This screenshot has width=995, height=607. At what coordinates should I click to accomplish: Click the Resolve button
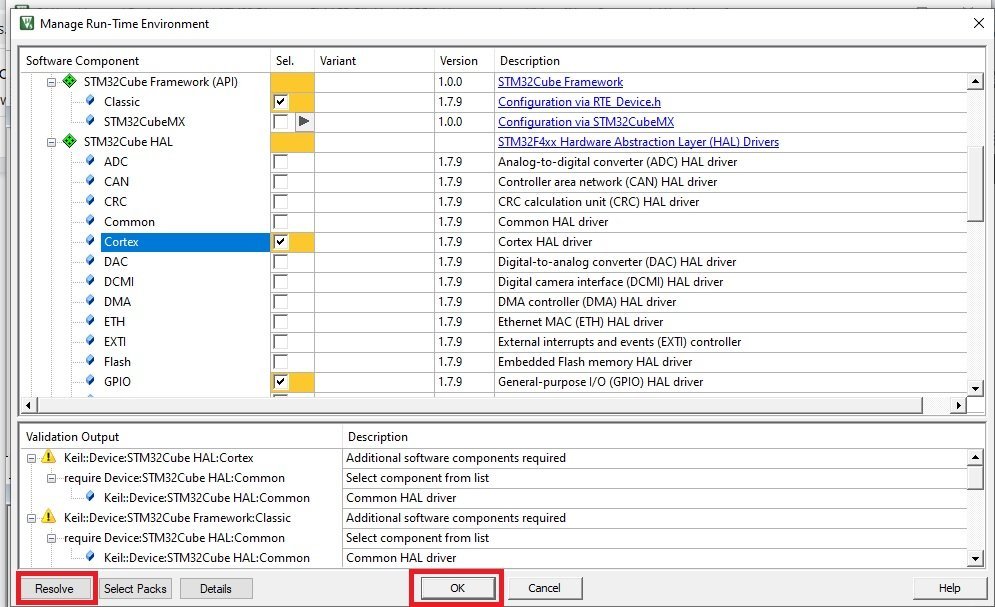coord(55,589)
